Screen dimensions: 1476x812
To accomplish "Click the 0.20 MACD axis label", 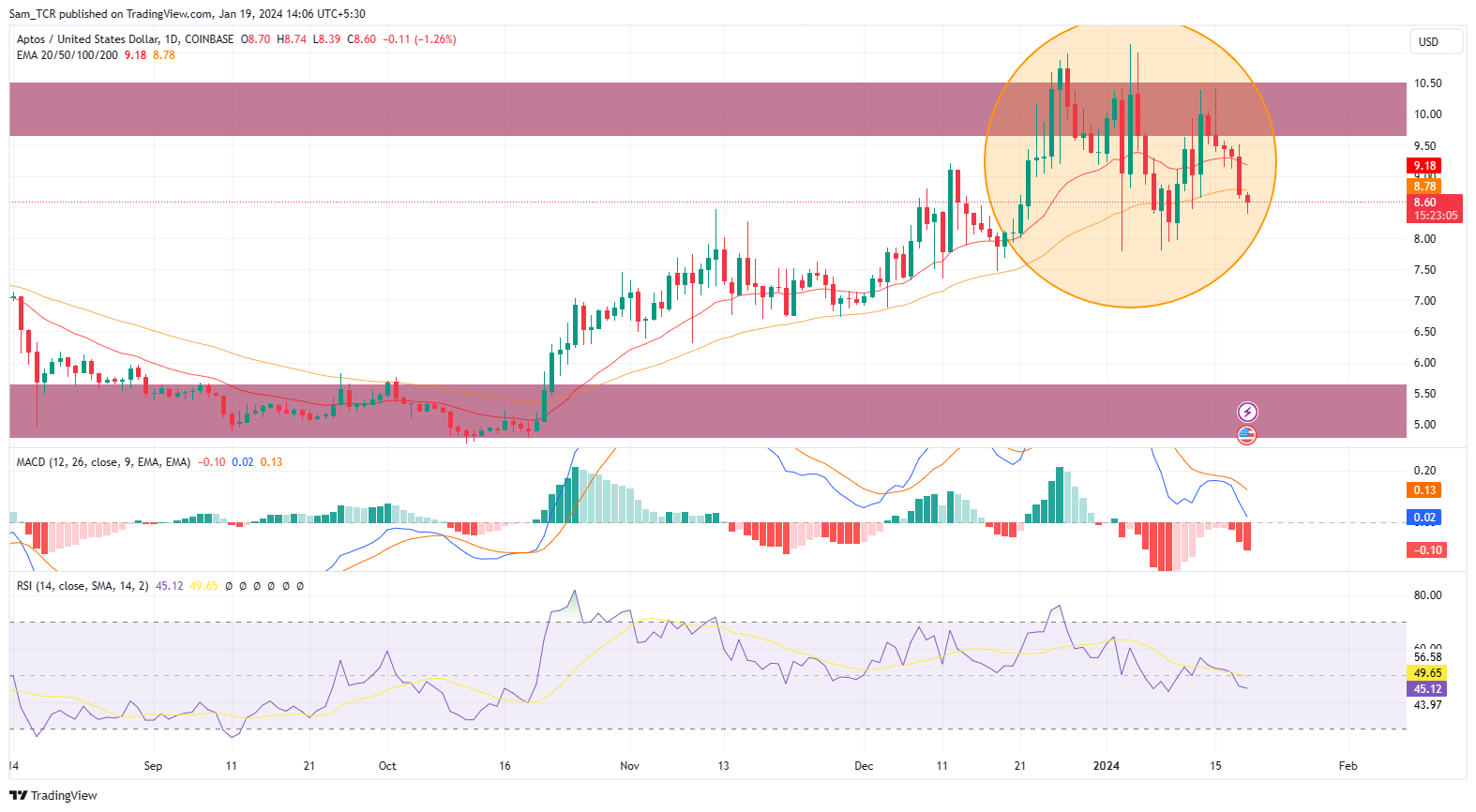I will [x=1425, y=471].
